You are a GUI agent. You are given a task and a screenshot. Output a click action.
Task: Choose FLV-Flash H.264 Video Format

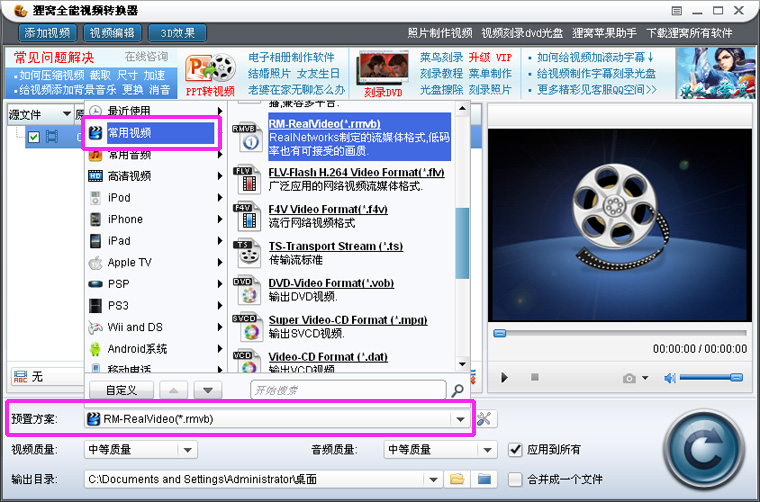coord(357,173)
